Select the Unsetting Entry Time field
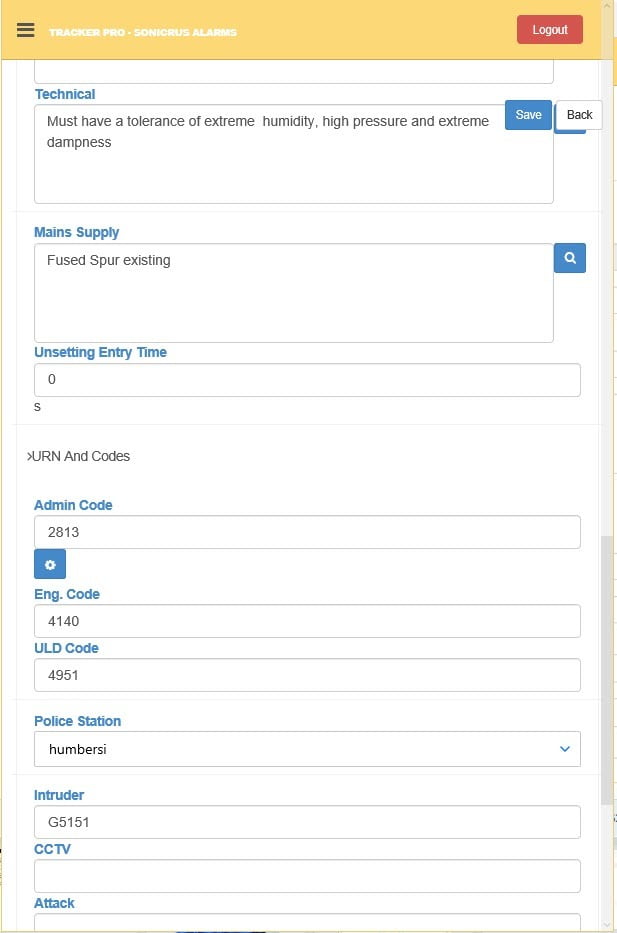The height and width of the screenshot is (933, 617). [307, 380]
